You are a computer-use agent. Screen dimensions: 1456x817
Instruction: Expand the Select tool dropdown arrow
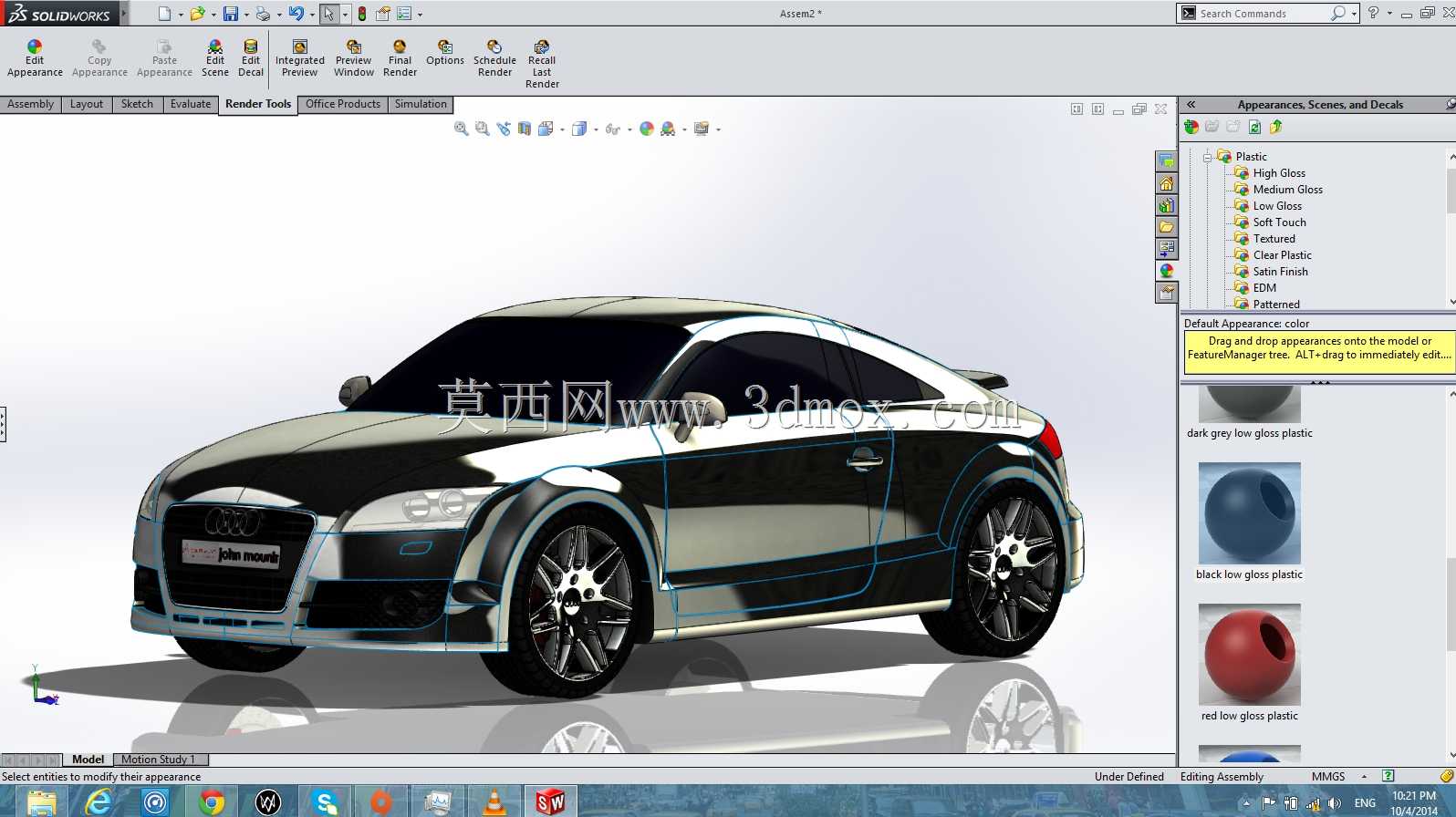(x=345, y=15)
